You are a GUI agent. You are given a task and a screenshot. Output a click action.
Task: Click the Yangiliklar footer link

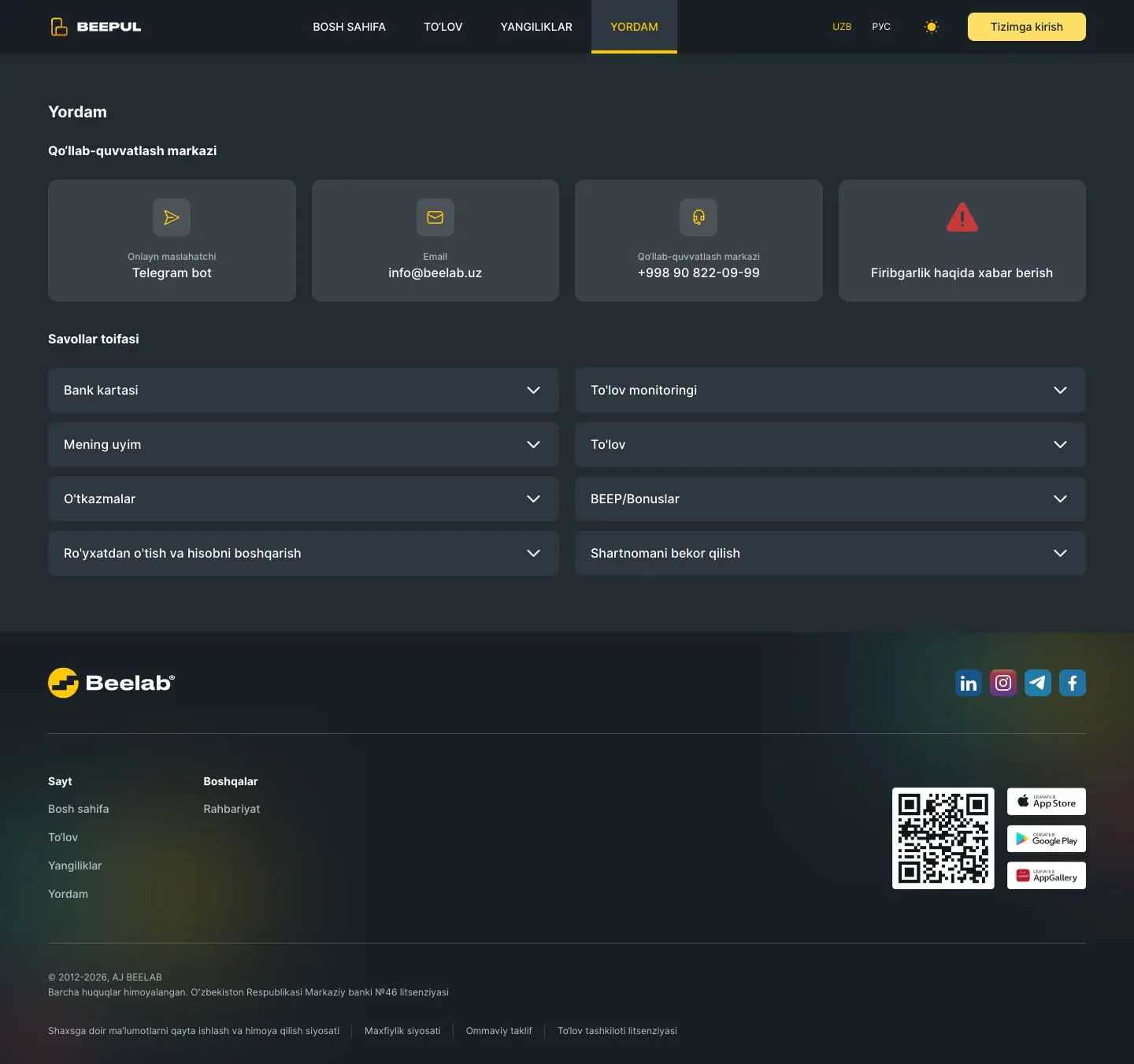tap(75, 866)
